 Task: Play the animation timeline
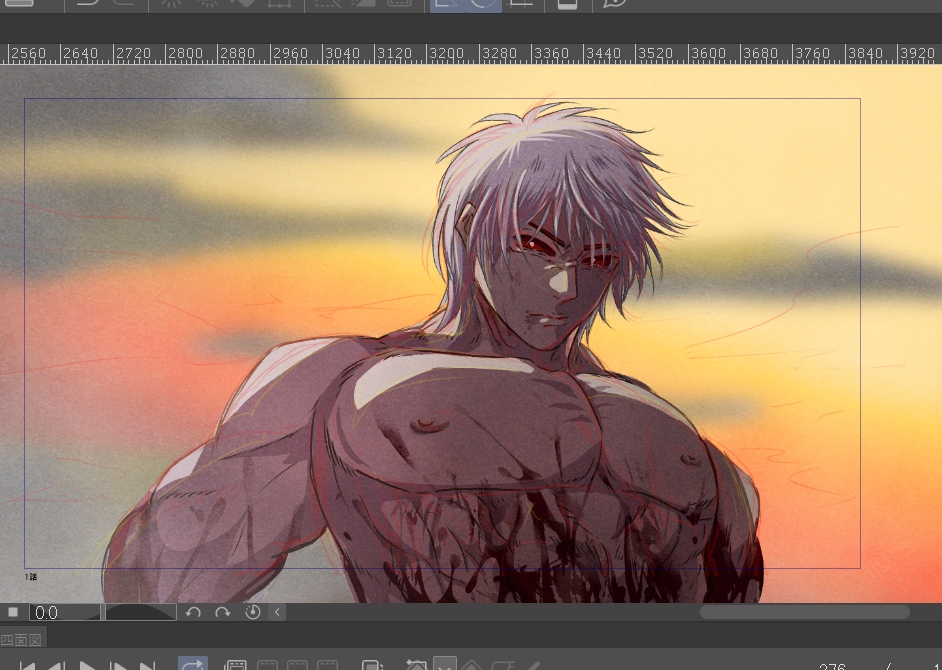(88, 666)
